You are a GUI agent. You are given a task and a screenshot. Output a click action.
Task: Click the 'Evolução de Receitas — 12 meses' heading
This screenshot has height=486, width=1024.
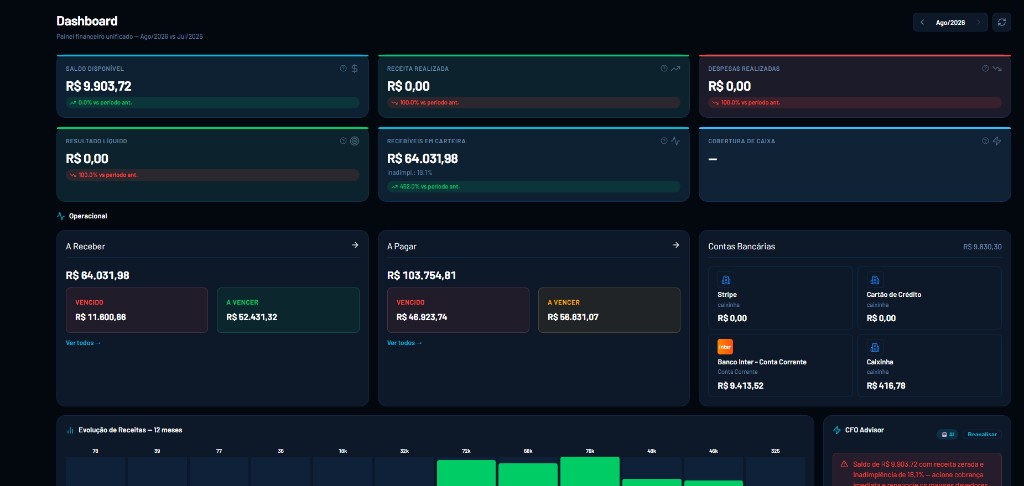coord(130,430)
